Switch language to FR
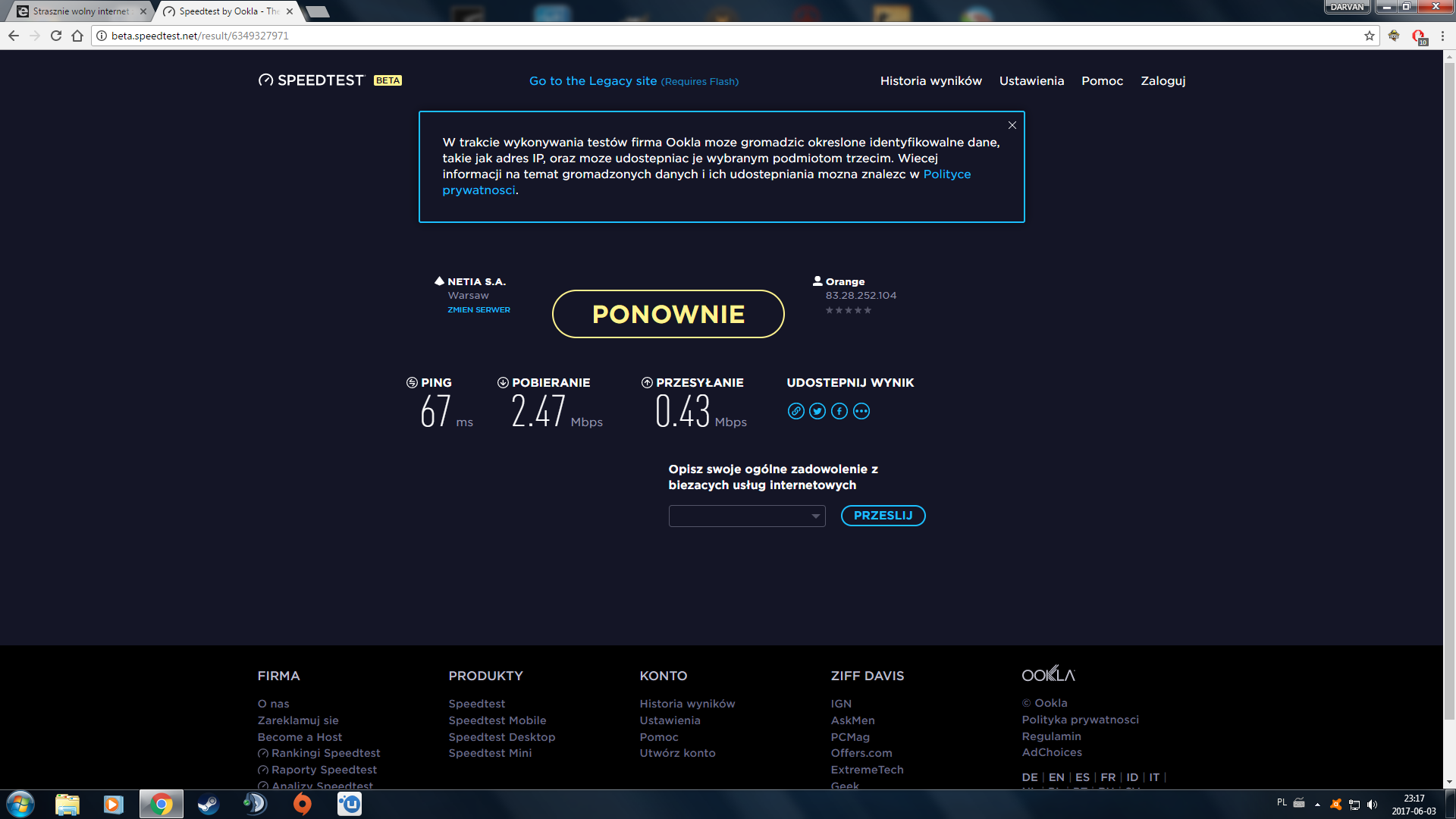1456x819 pixels. click(1108, 777)
